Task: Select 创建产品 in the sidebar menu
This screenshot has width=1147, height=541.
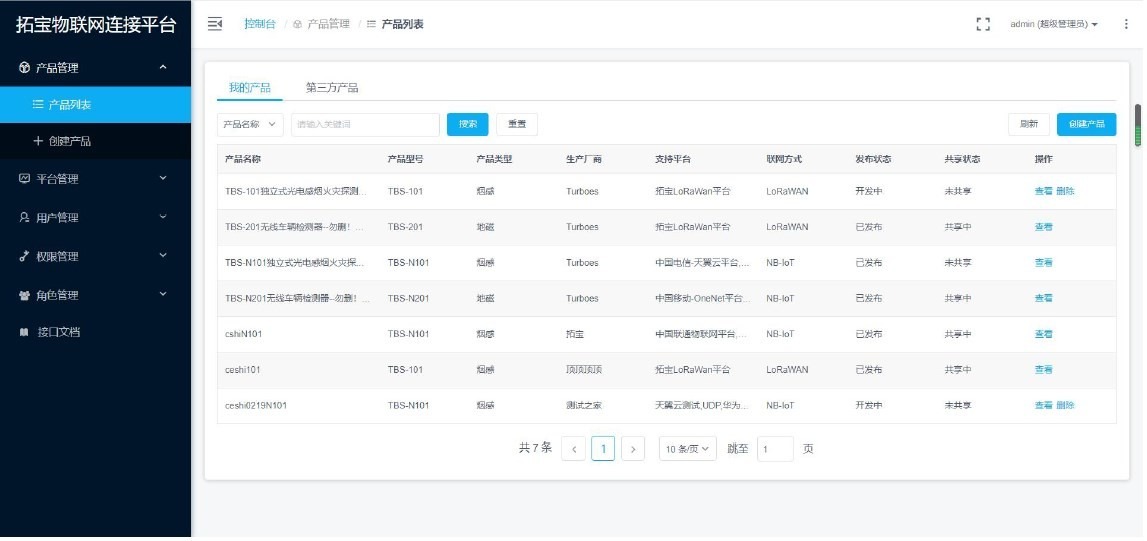Action: point(68,142)
